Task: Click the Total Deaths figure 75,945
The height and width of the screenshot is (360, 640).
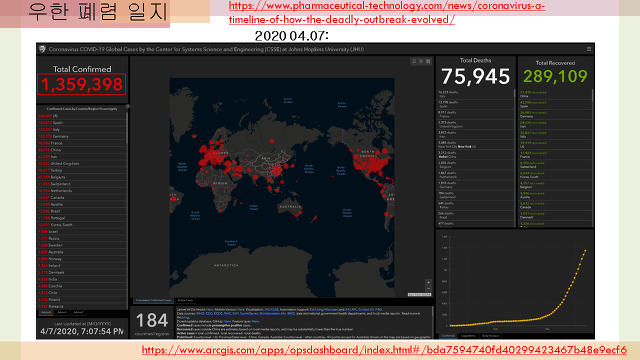Action: click(x=476, y=76)
